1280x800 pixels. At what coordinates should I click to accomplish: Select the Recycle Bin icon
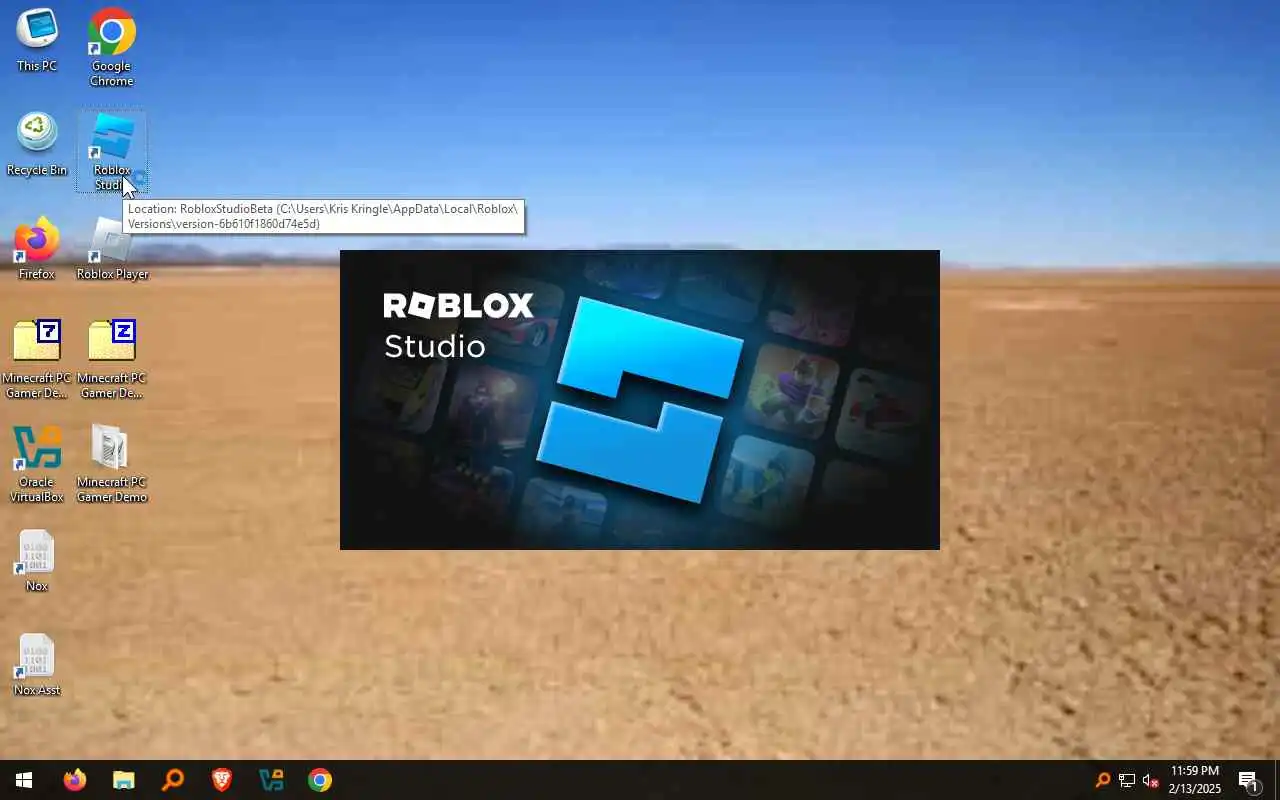coord(37,145)
